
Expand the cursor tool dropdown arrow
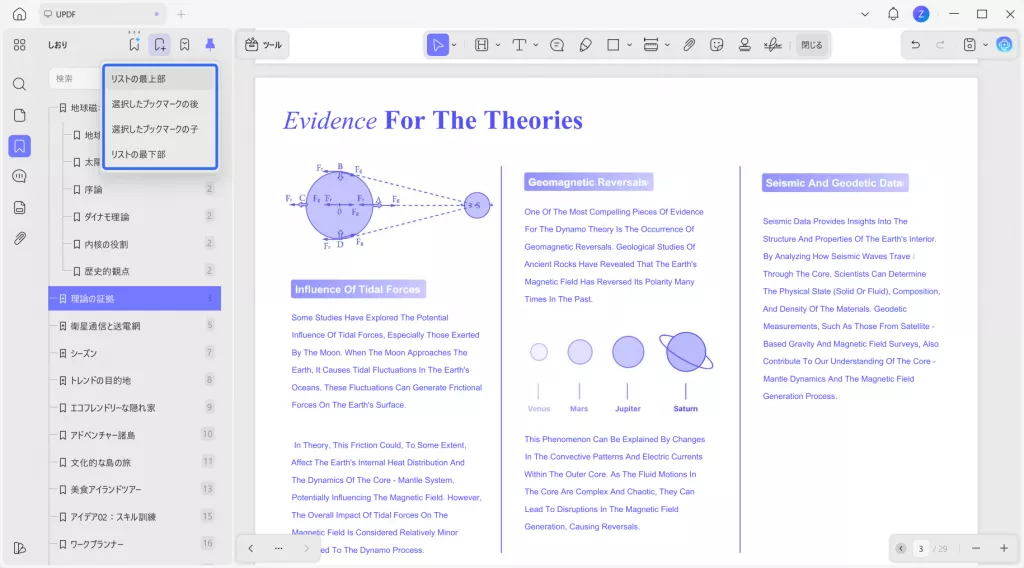tap(454, 45)
